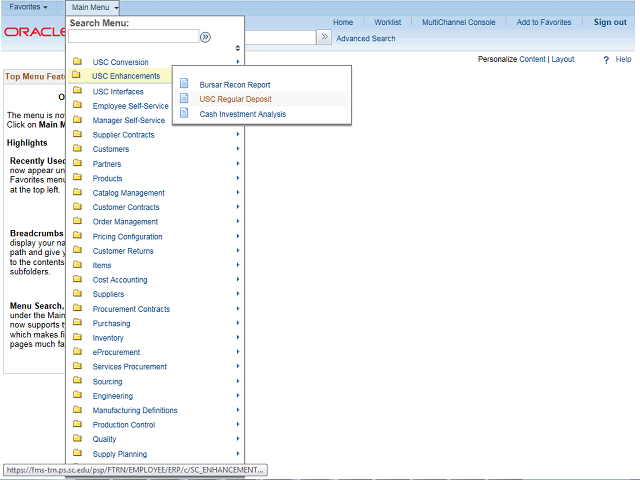Viewport: 640px width, 480px height.
Task: Expand the Partners submenu arrow
Action: (x=238, y=163)
